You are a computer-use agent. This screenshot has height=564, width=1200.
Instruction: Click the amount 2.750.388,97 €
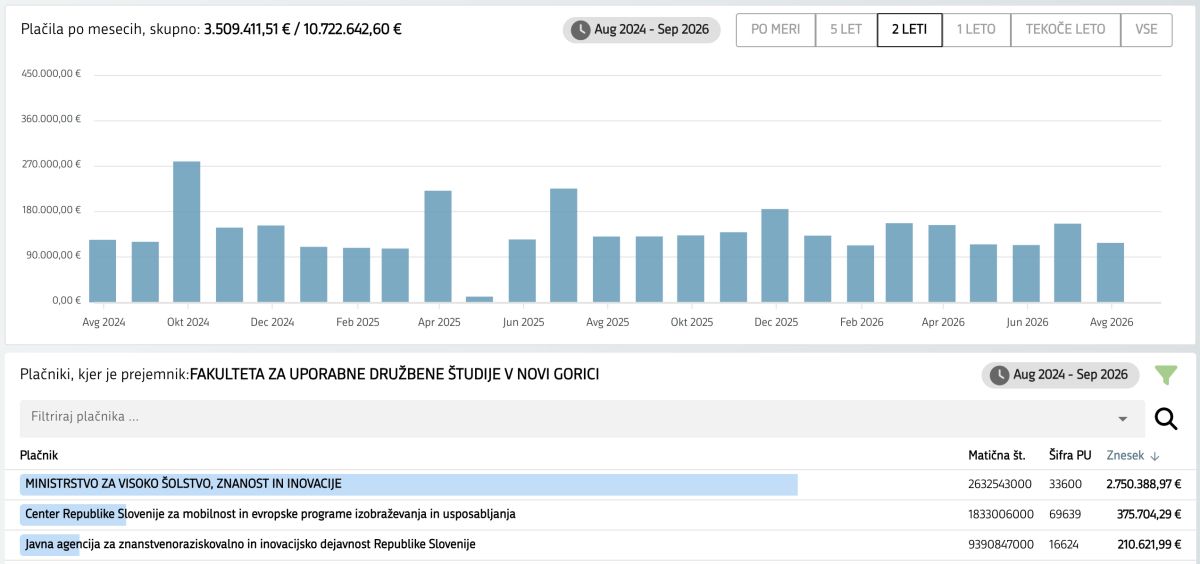click(1144, 484)
